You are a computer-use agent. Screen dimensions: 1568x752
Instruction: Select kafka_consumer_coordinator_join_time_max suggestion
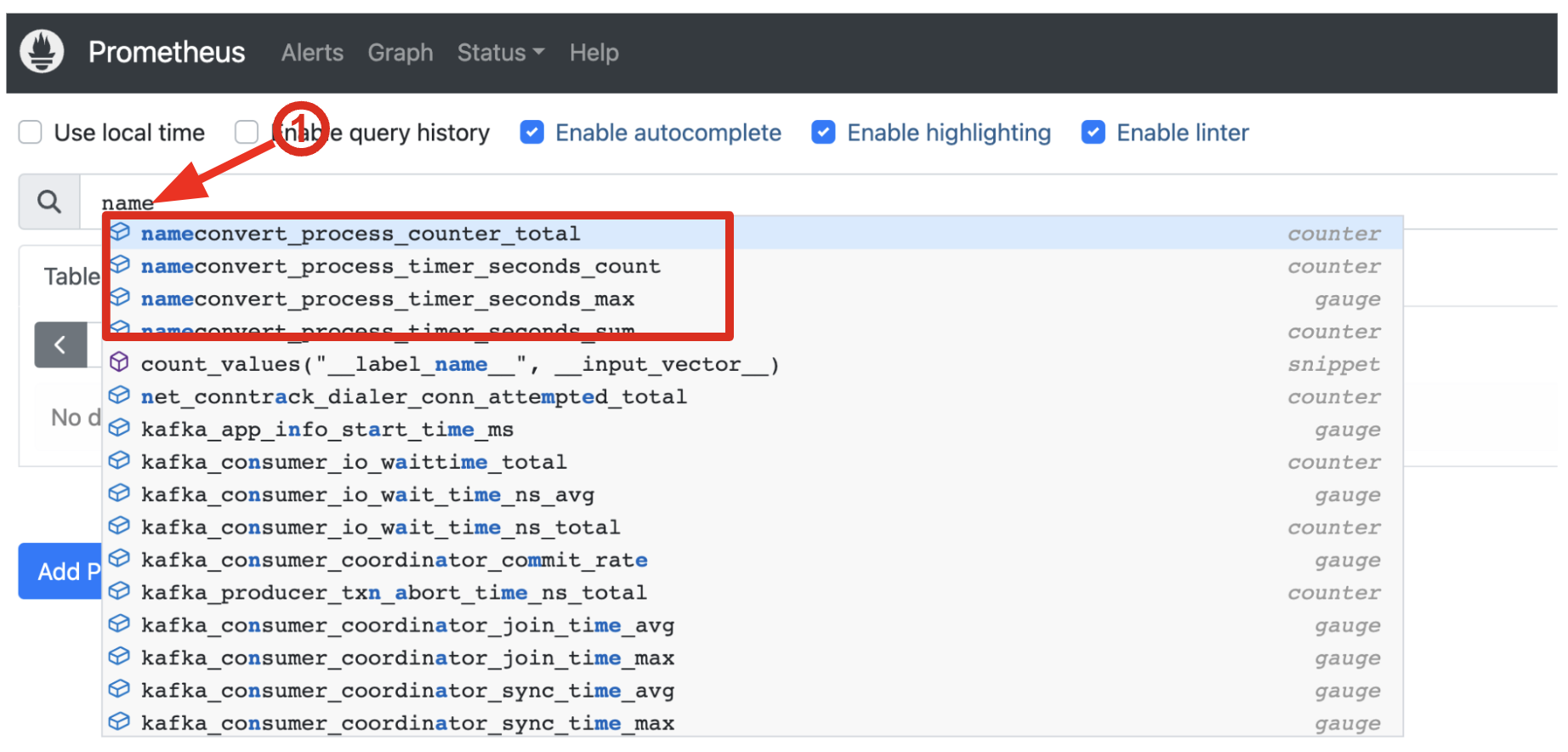[753, 658]
